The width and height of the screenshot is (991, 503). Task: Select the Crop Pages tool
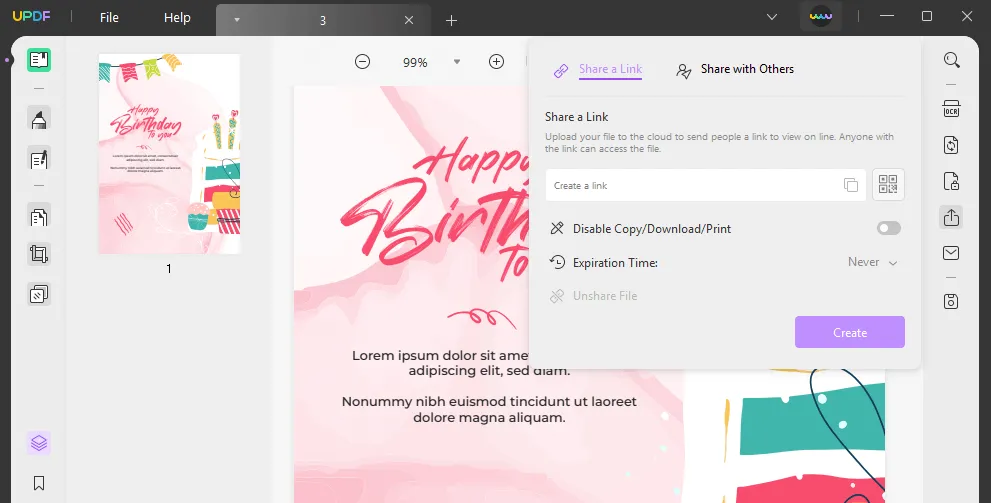39,254
